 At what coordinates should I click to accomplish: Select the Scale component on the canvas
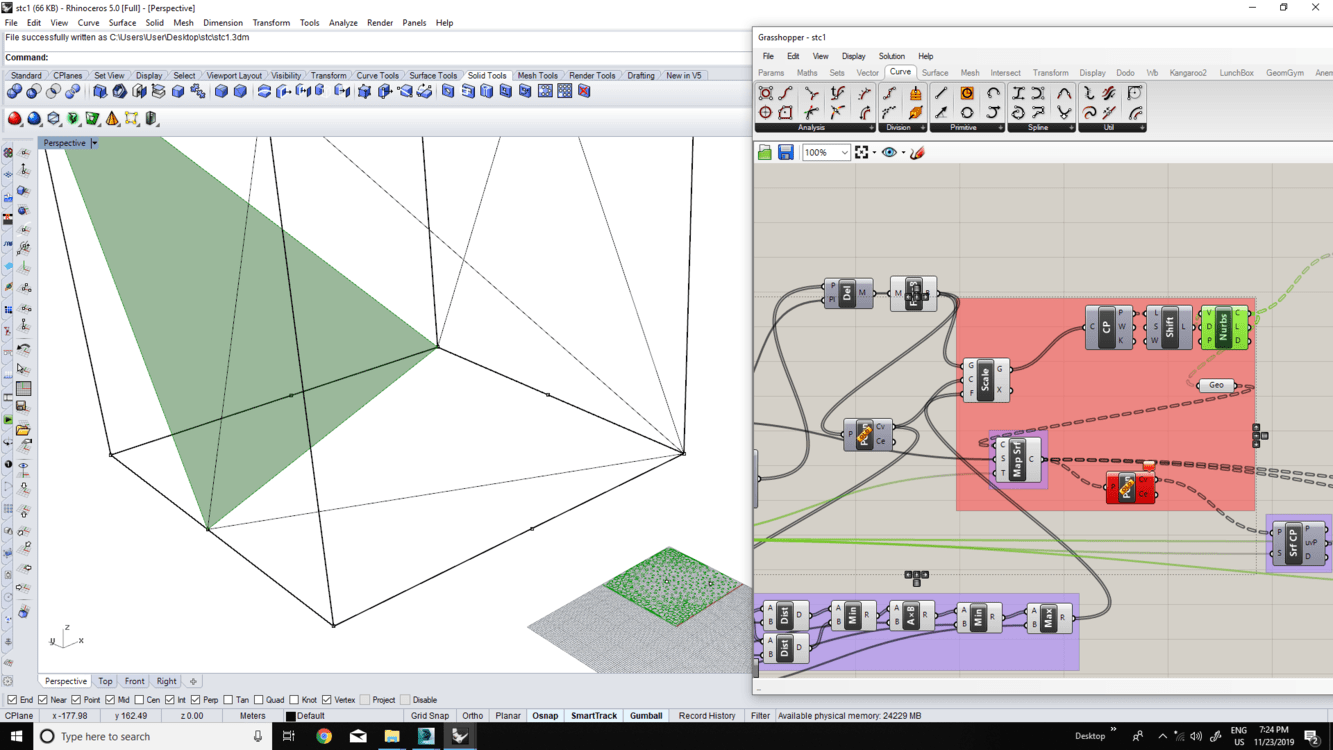pyautogui.click(x=985, y=380)
